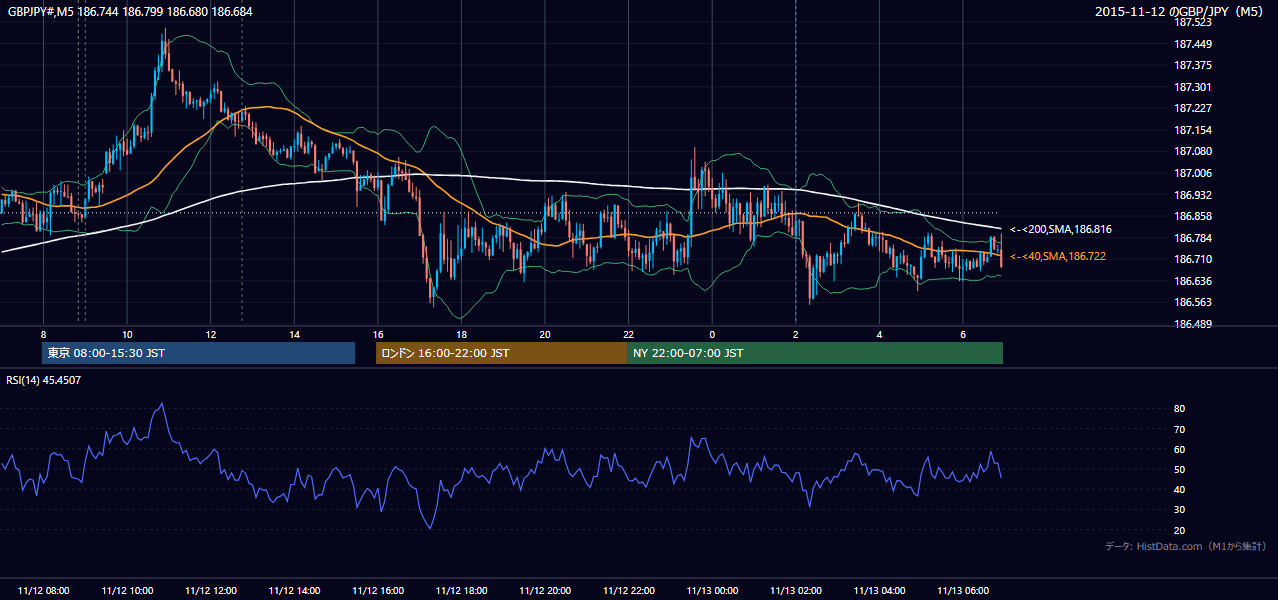Select the 200 SMA 186.816 label
This screenshot has height=600, width=1278.
tap(1060, 229)
